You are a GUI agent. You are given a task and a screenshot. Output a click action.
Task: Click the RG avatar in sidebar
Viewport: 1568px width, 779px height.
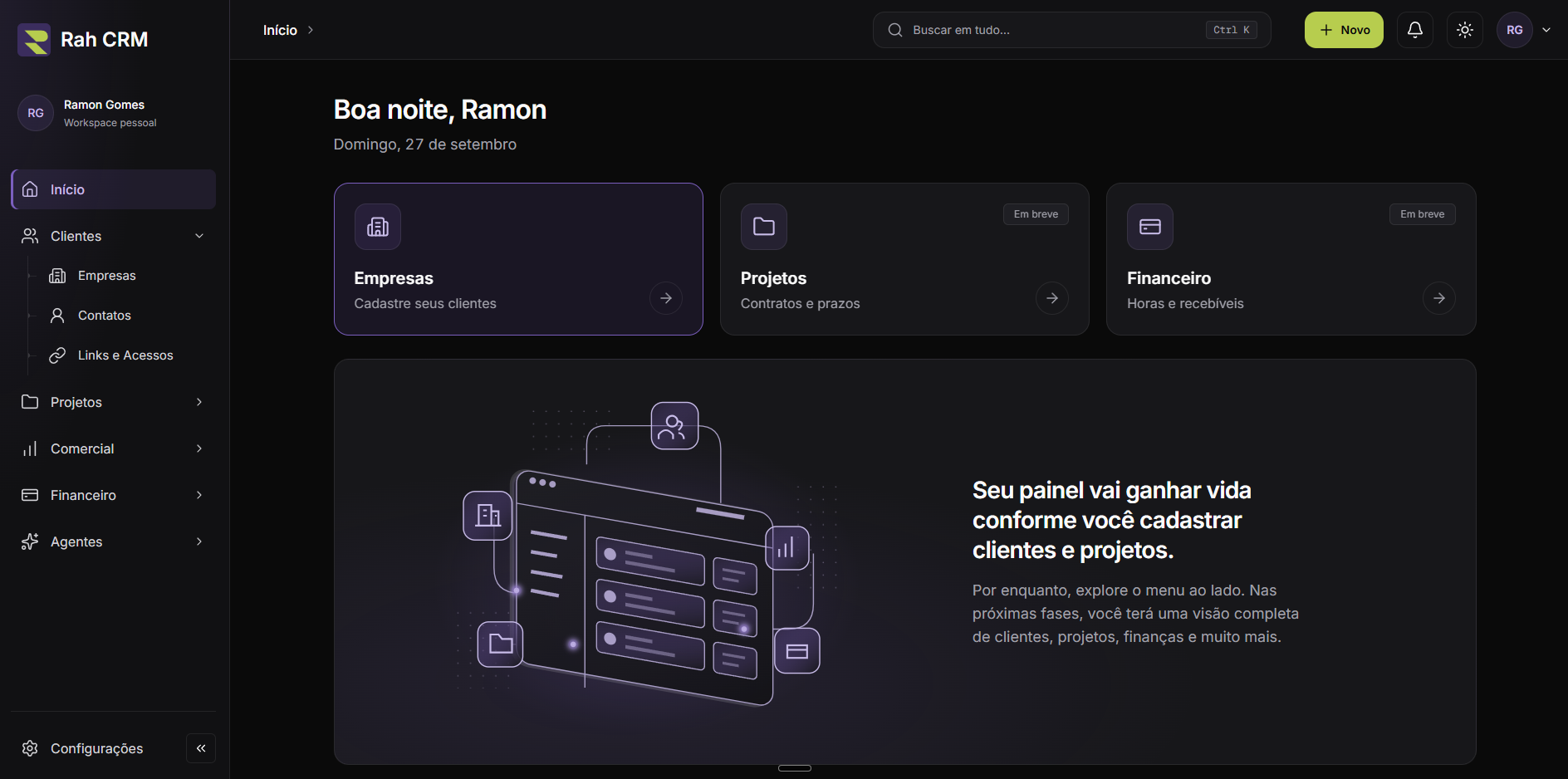click(x=36, y=113)
